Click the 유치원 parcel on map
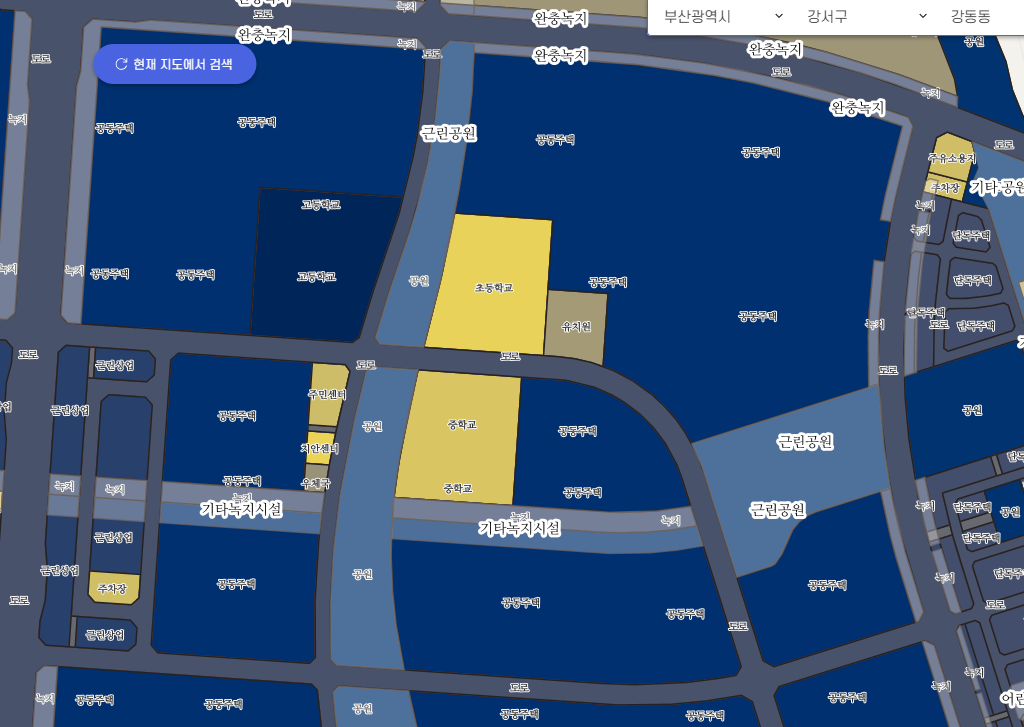 click(576, 324)
